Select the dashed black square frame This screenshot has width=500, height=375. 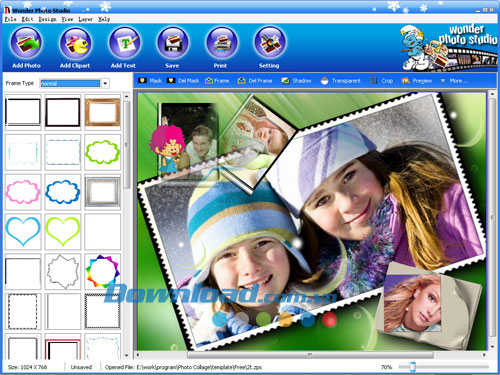tap(23, 311)
